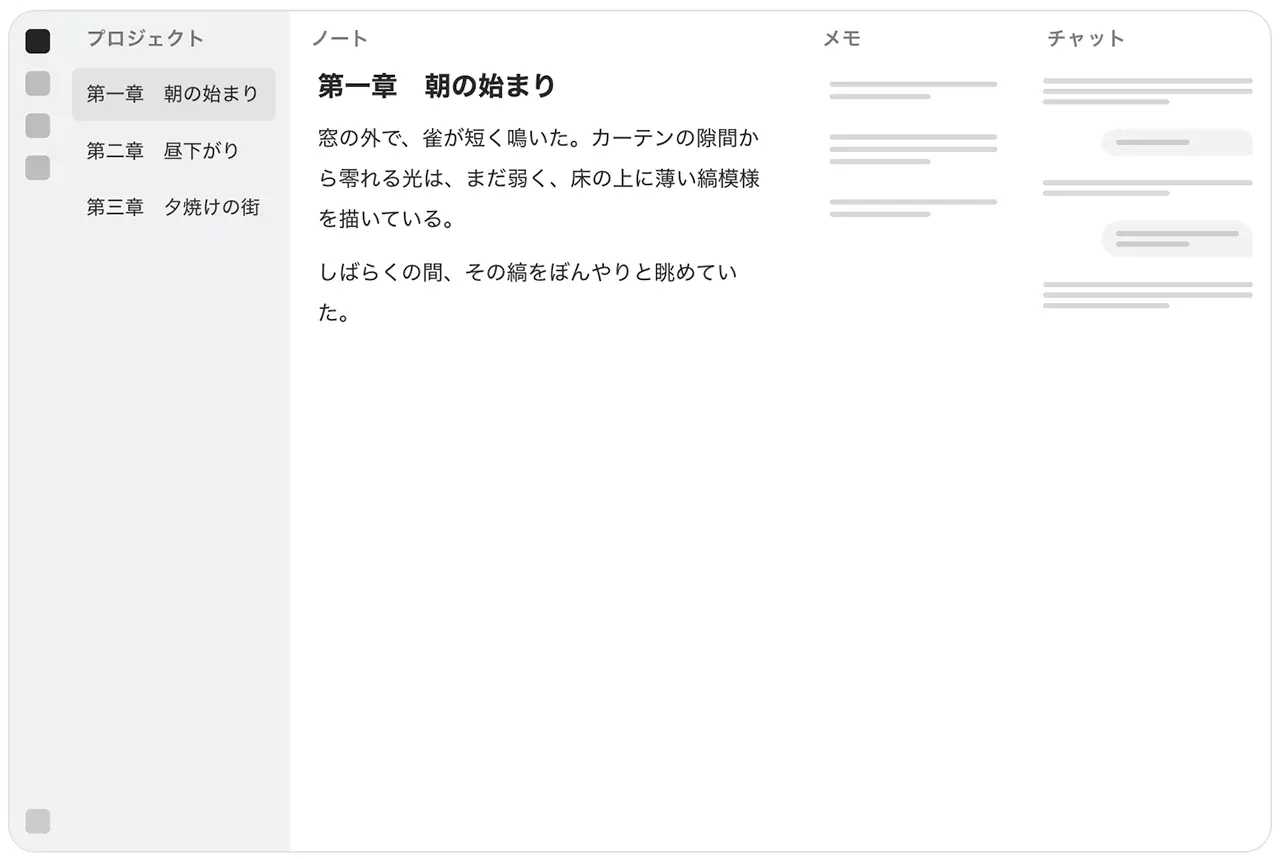Viewport: 1280px width, 859px height.
Task: Click the dark active icon in sidebar rail
Action: (x=37, y=41)
